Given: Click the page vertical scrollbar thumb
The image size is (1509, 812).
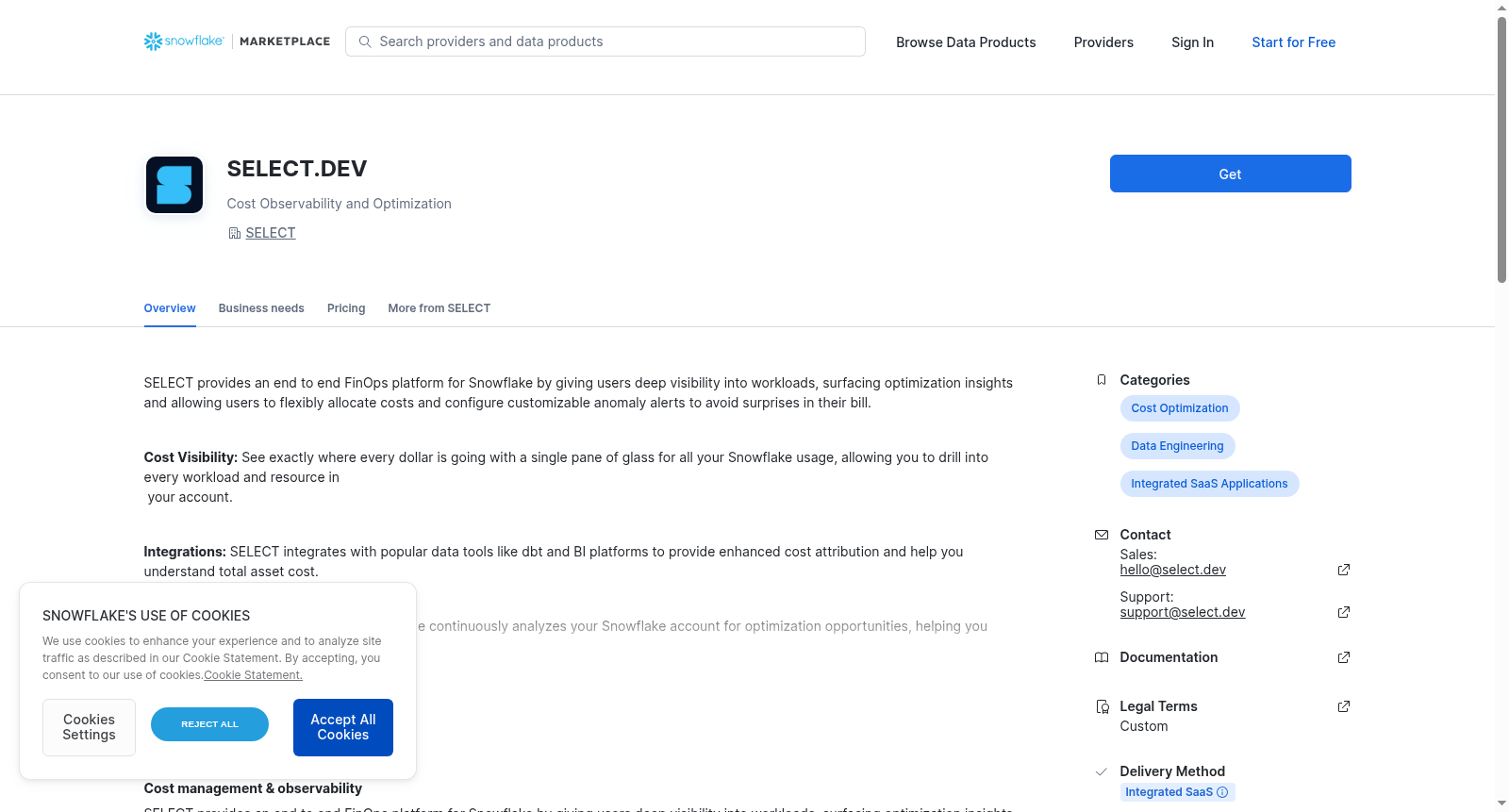Looking at the screenshot, I should coord(1501,149).
